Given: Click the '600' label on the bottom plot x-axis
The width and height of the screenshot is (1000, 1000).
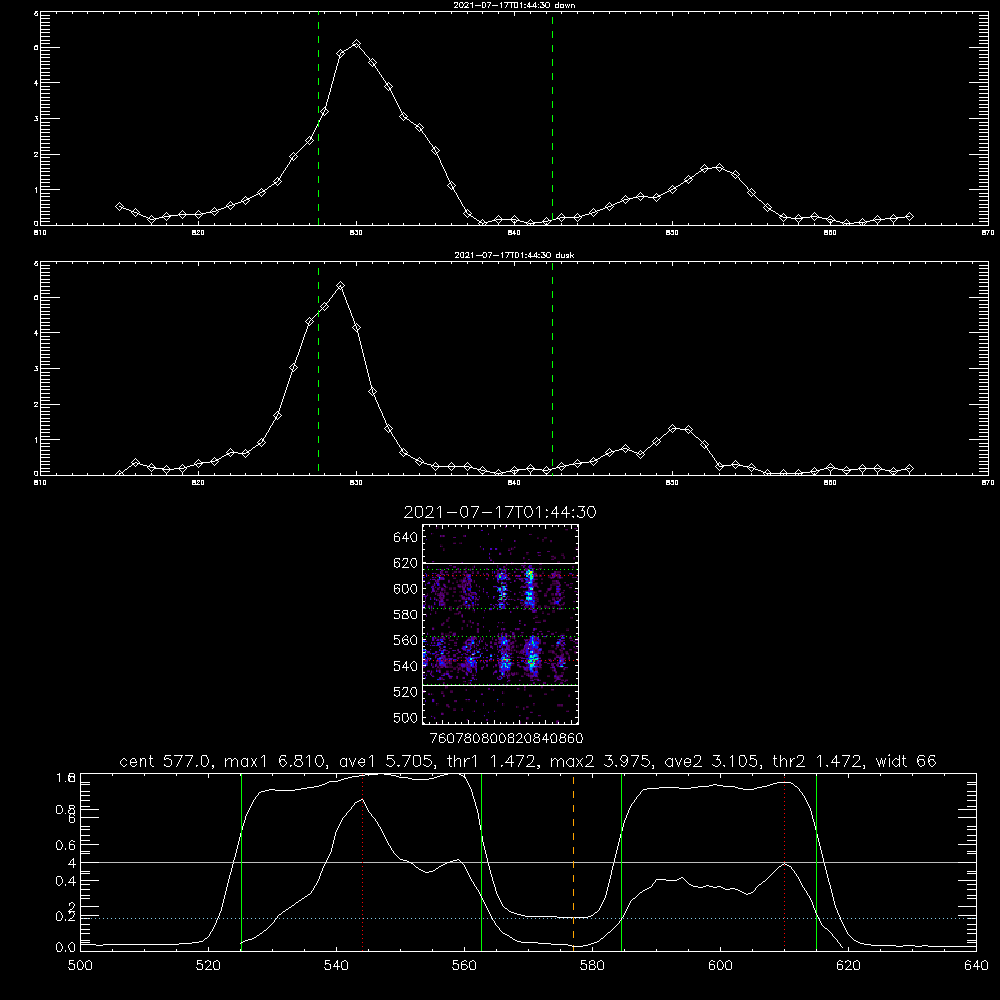Looking at the screenshot, I should click(720, 966).
